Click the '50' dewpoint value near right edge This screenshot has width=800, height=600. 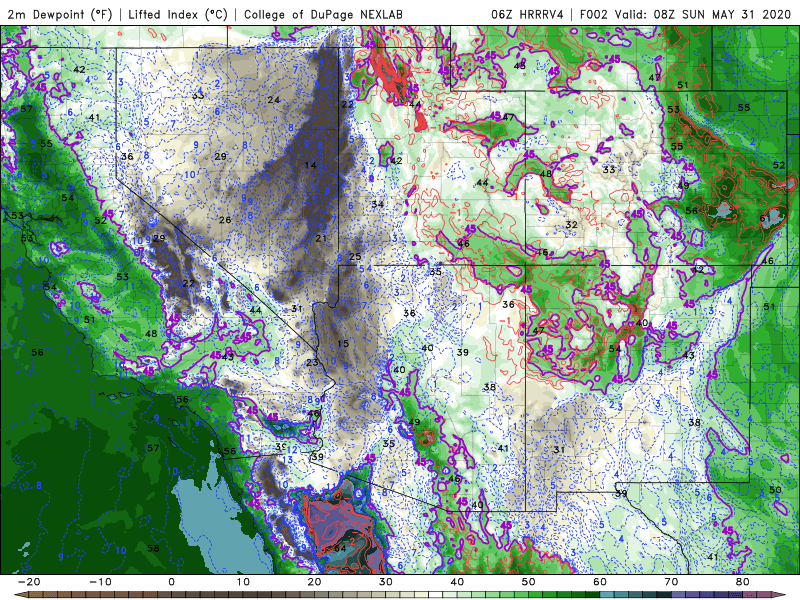[x=775, y=490]
